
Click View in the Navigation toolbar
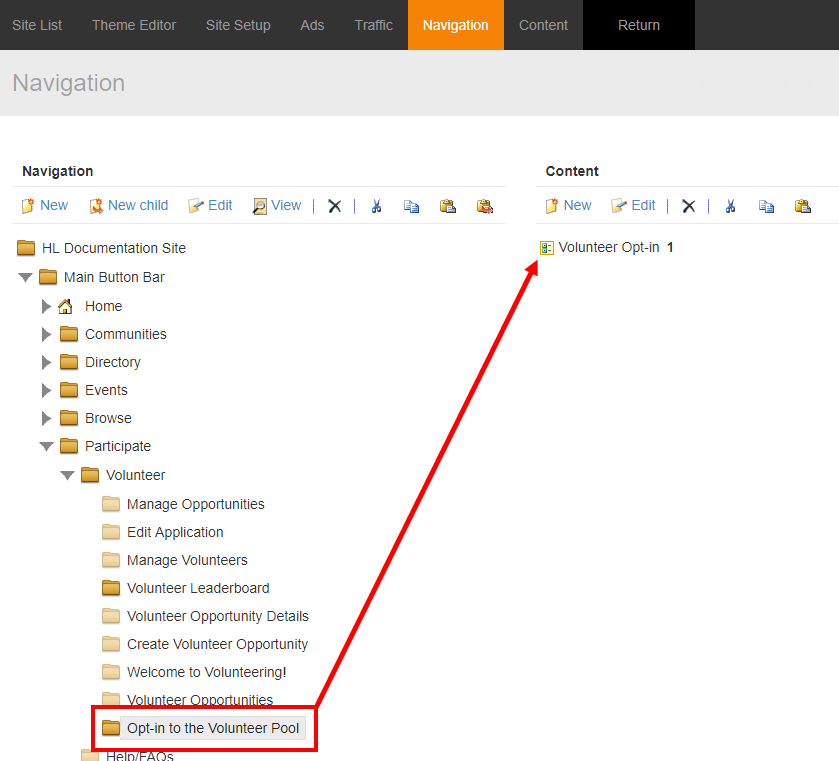tap(277, 206)
